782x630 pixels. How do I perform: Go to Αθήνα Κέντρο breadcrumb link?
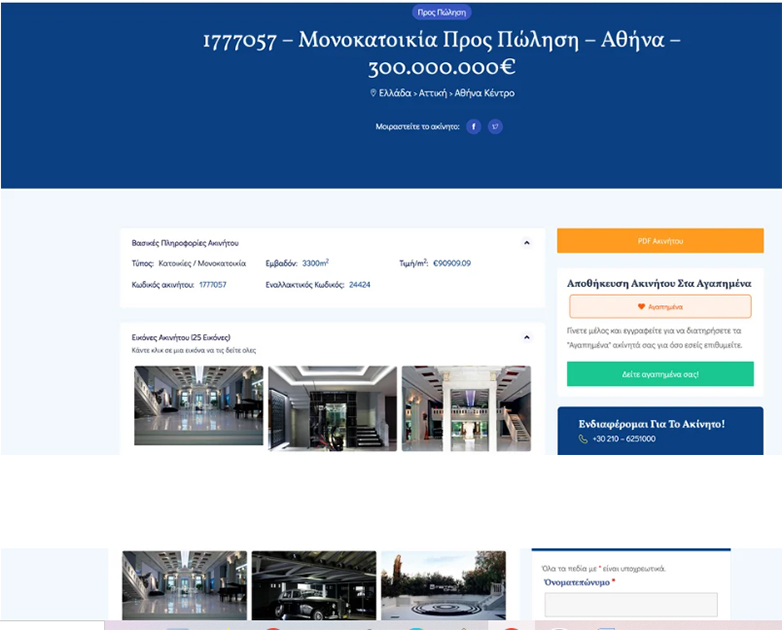(x=485, y=93)
